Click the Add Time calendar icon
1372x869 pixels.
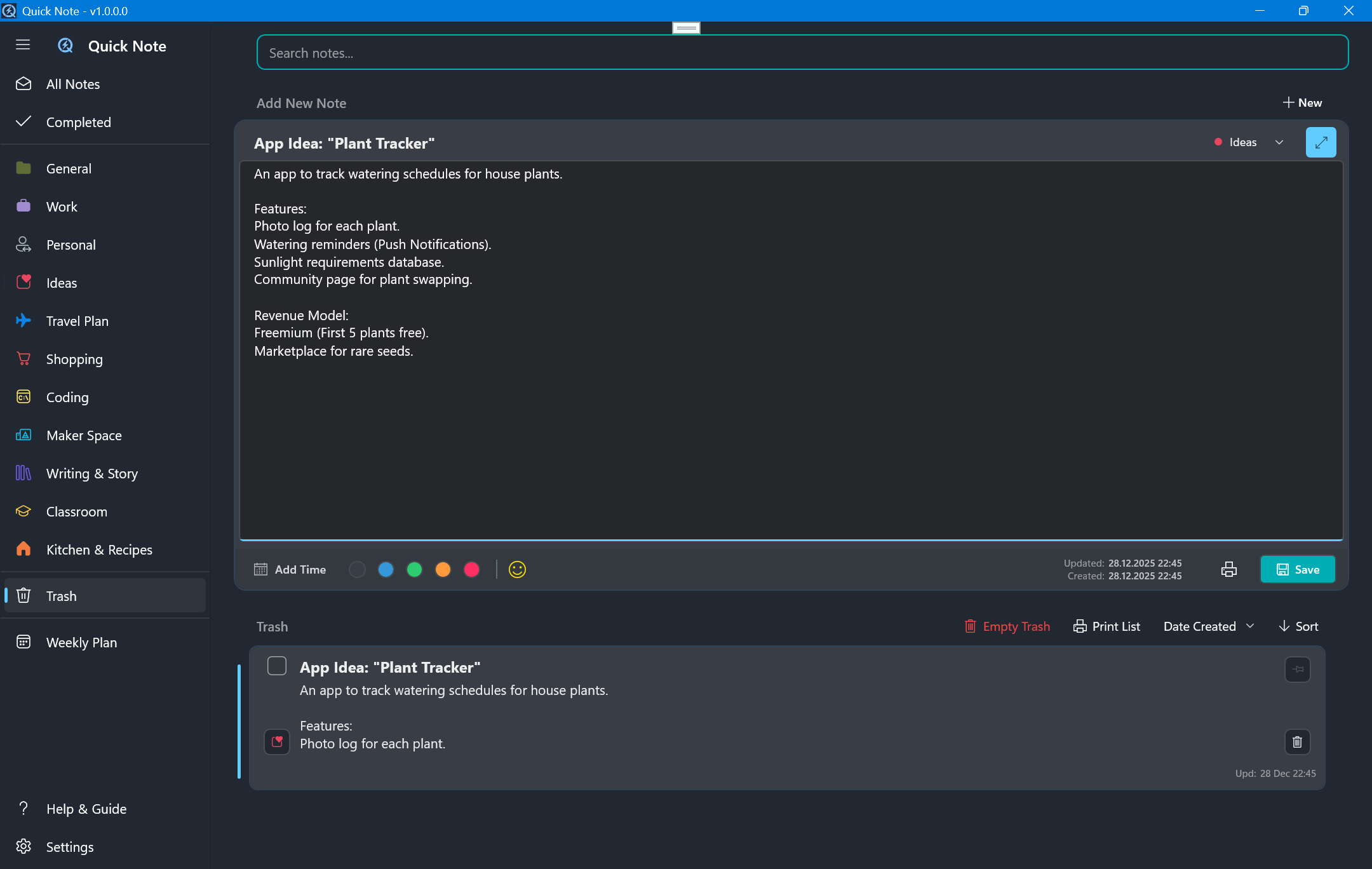coord(260,569)
